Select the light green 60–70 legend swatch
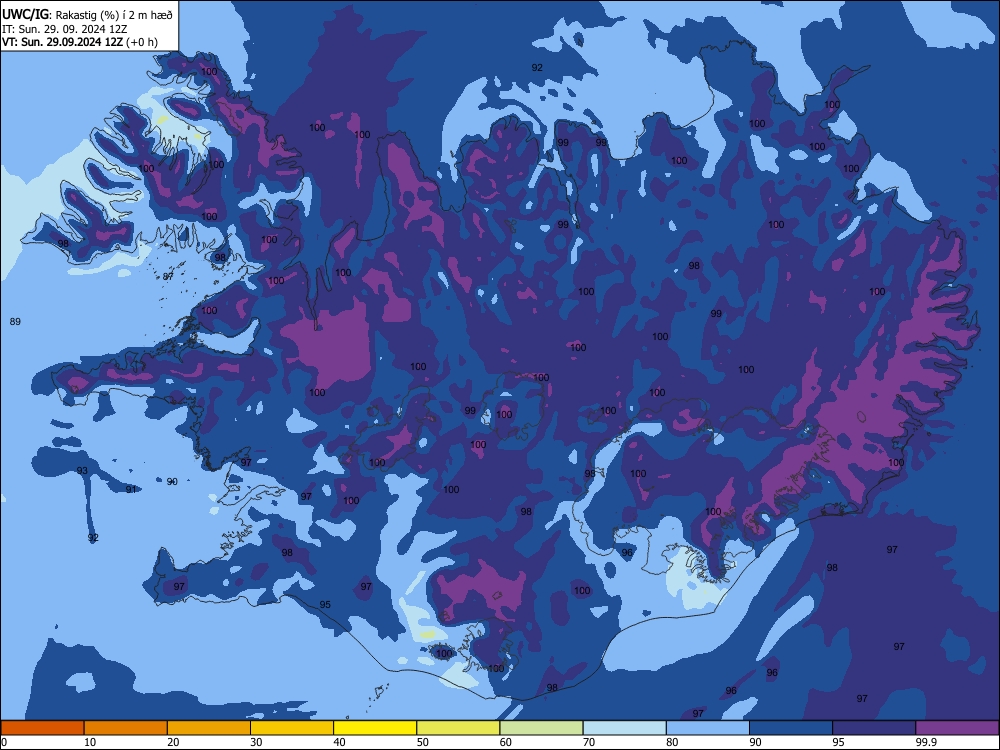This screenshot has width=1000, height=750. pyautogui.click(x=541, y=728)
